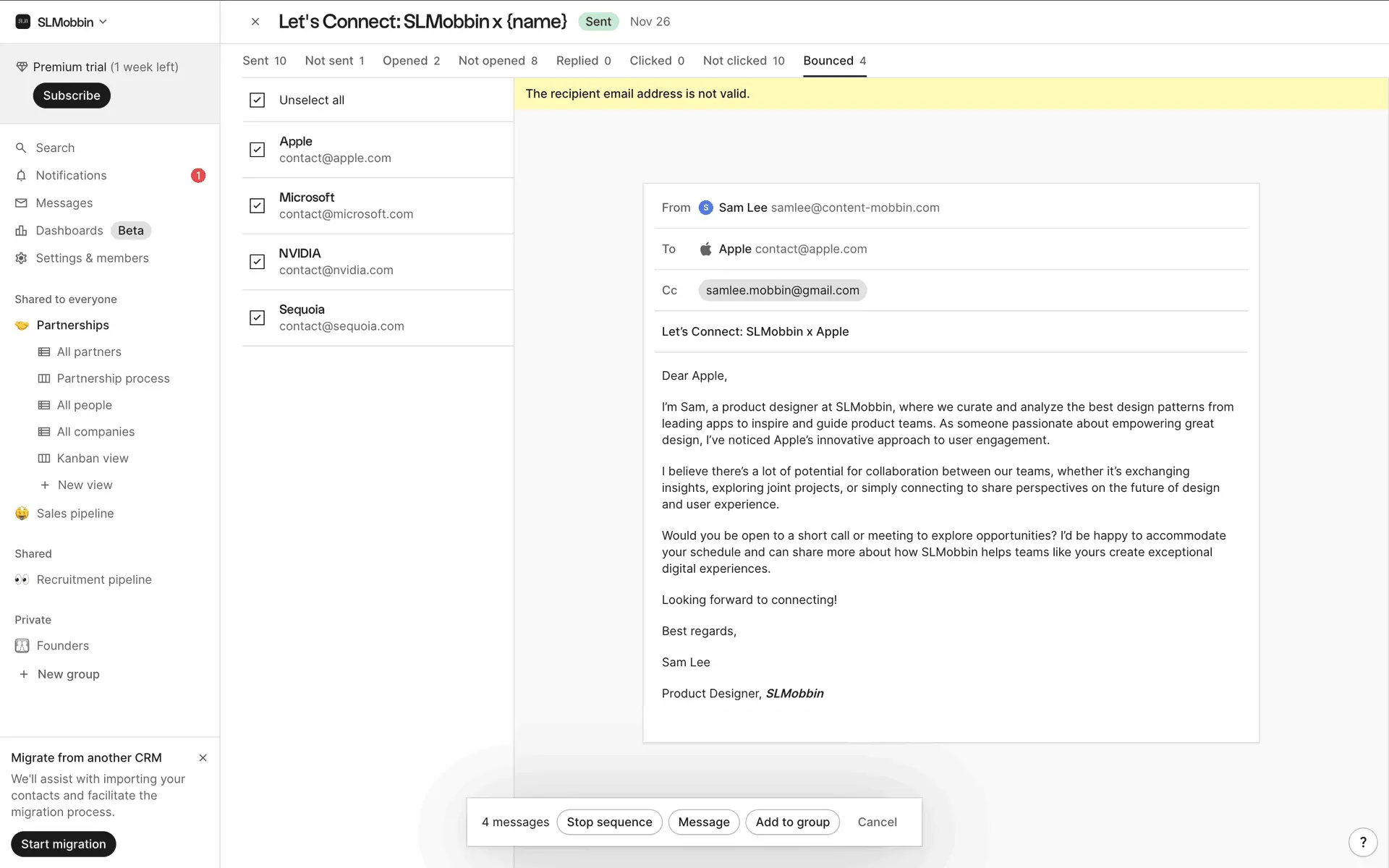The height and width of the screenshot is (868, 1389).
Task: Open Settings & members gear icon
Action: 21,258
